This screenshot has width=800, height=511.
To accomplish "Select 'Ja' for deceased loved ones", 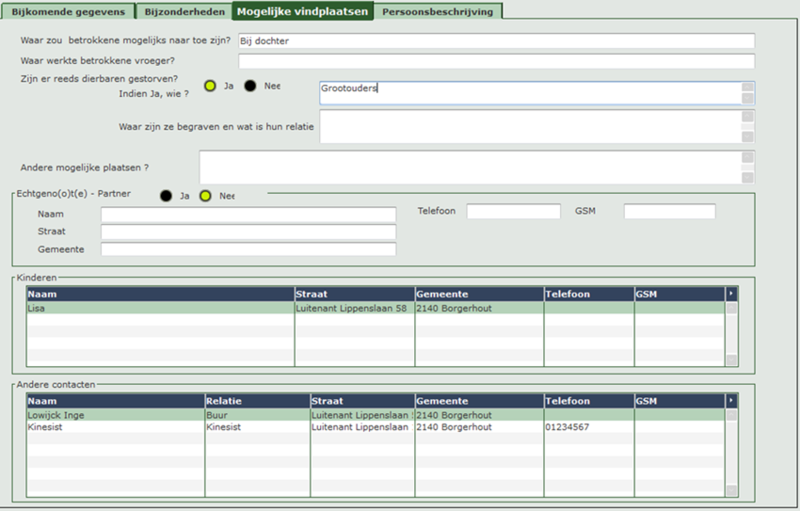I will 210,86.
